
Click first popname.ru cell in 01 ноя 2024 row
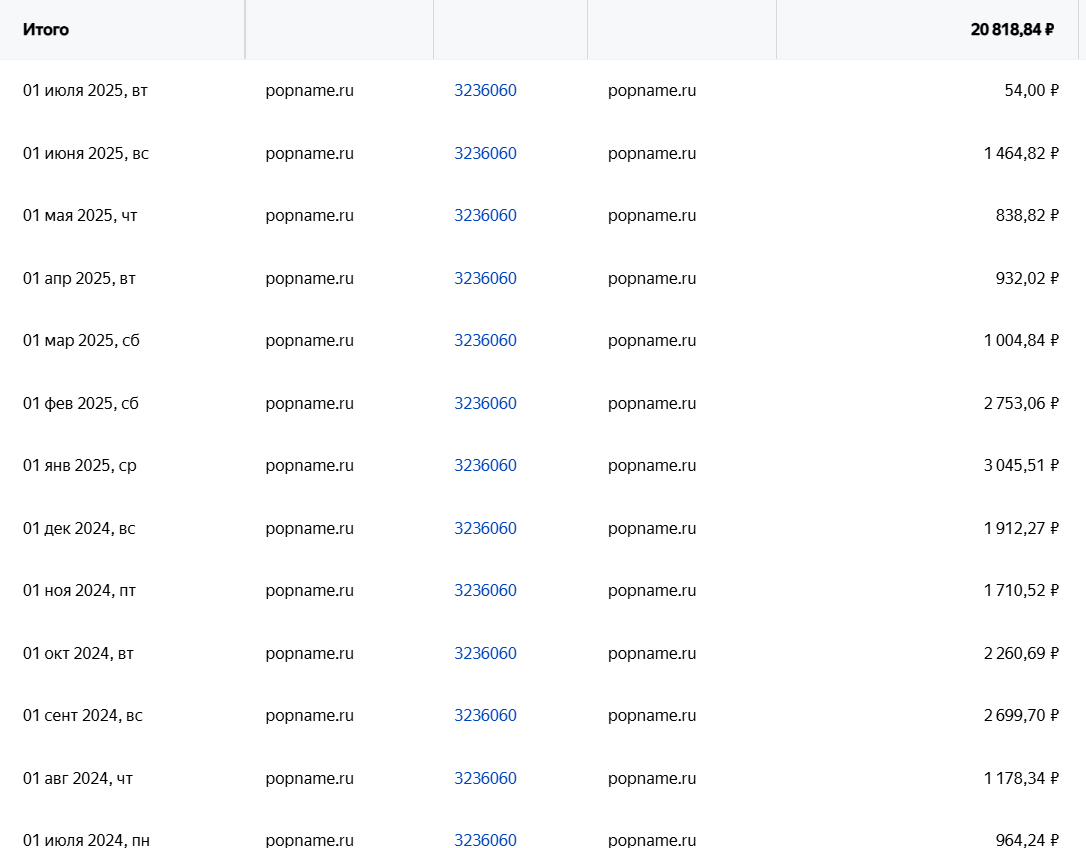pyautogui.click(x=310, y=591)
